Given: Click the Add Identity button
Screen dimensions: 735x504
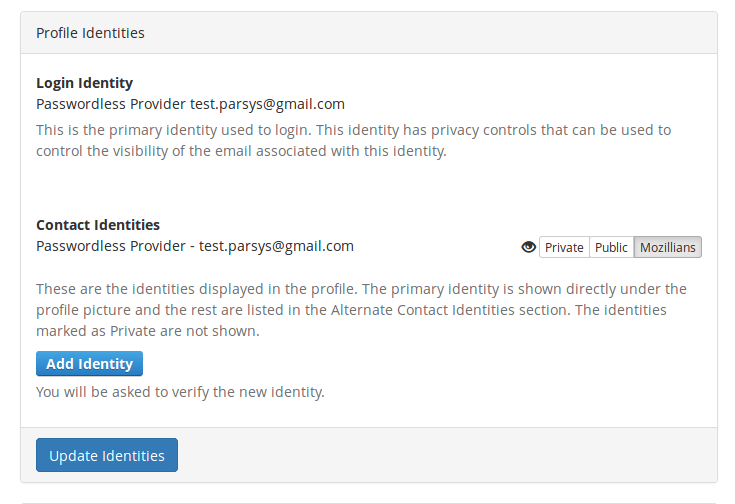Looking at the screenshot, I should coord(89,363).
